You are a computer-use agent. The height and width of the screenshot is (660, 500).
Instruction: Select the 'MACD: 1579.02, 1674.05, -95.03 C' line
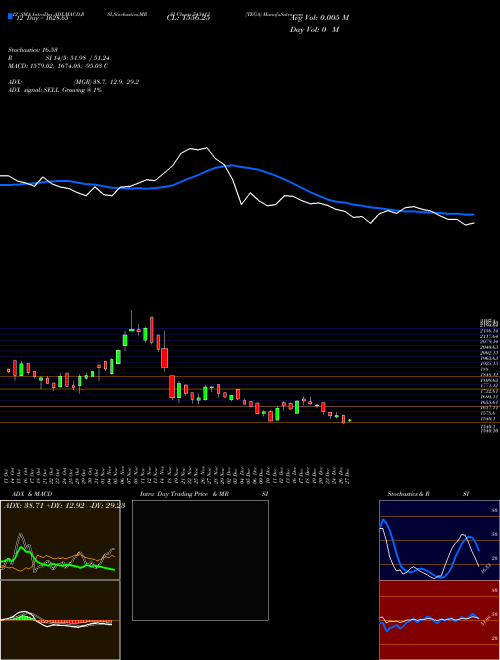[x=58, y=66]
